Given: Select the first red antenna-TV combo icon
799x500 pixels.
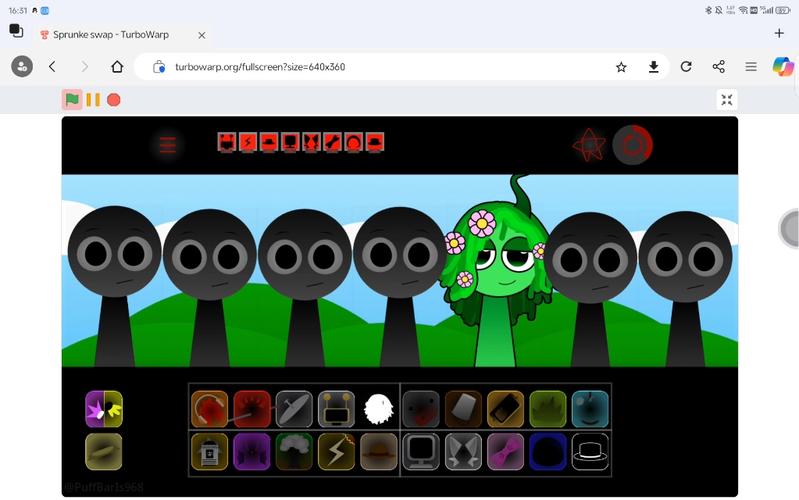Looking at the screenshot, I should click(227, 142).
